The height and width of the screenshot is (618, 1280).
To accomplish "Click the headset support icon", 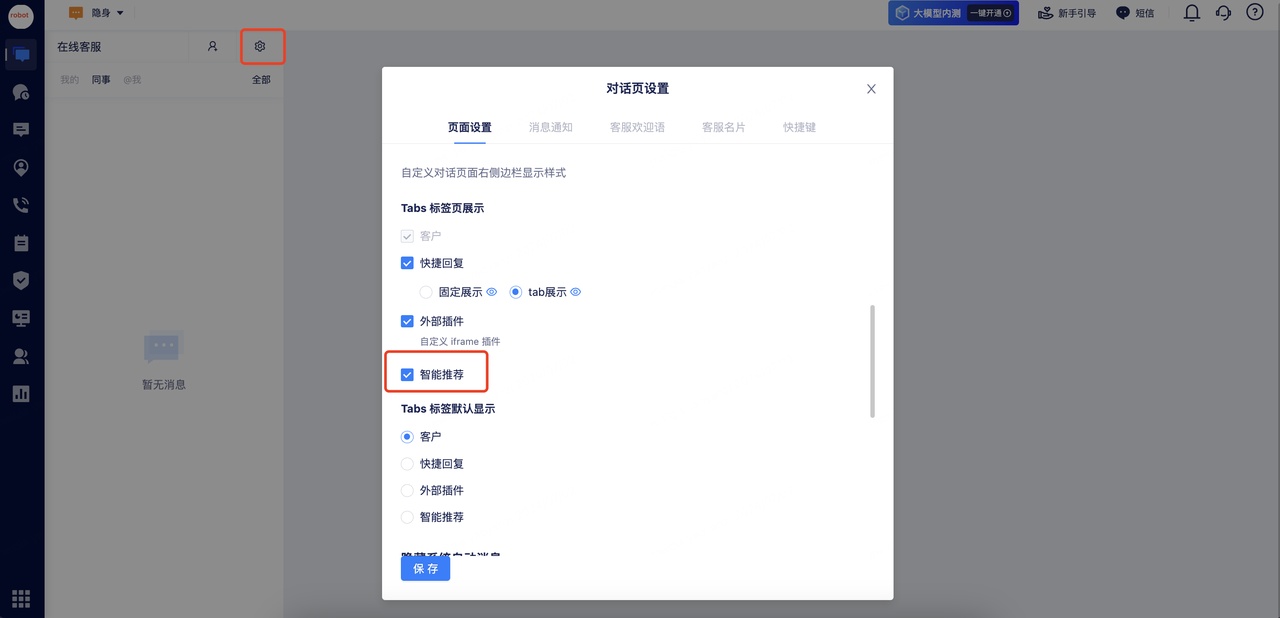I will point(1223,13).
